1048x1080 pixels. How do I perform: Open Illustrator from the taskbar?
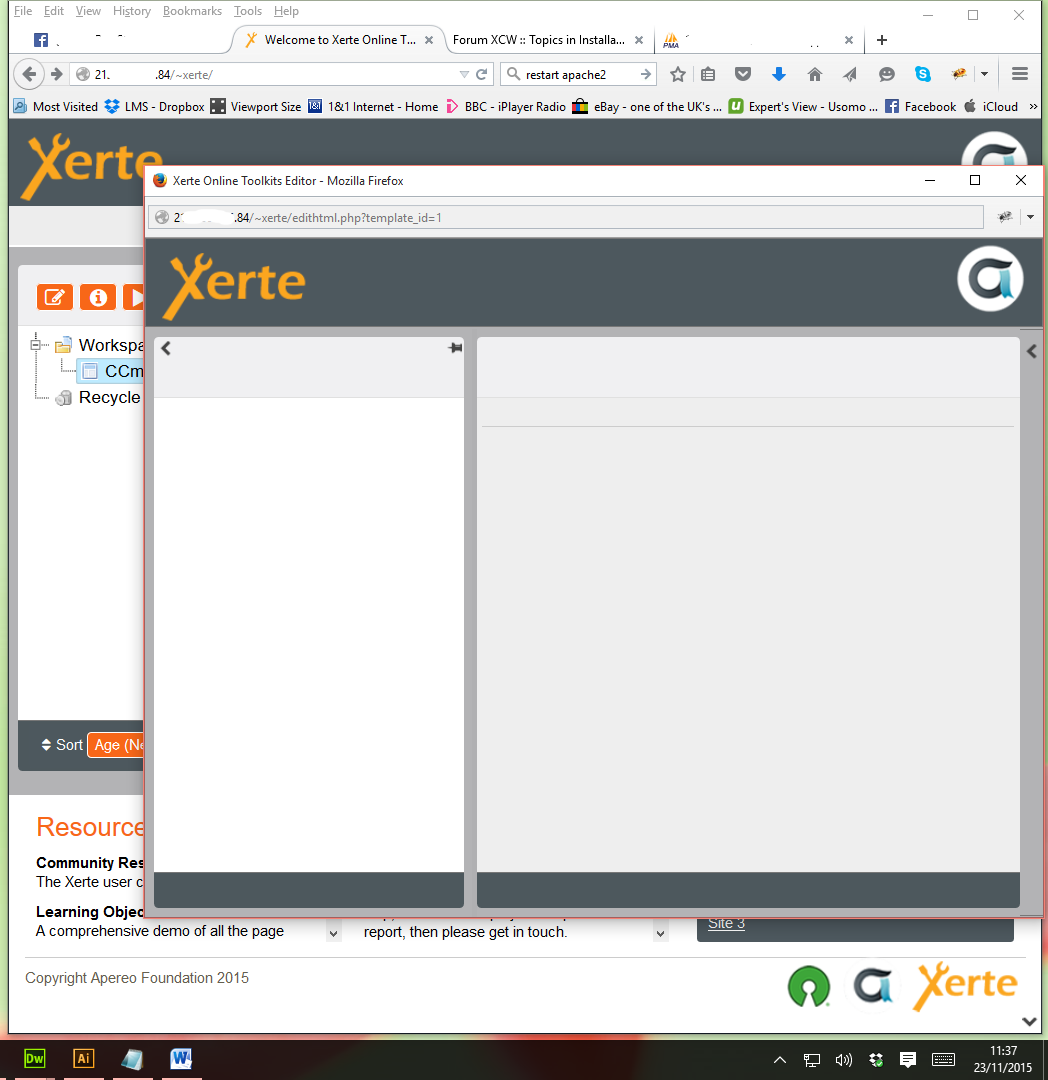coord(83,1059)
